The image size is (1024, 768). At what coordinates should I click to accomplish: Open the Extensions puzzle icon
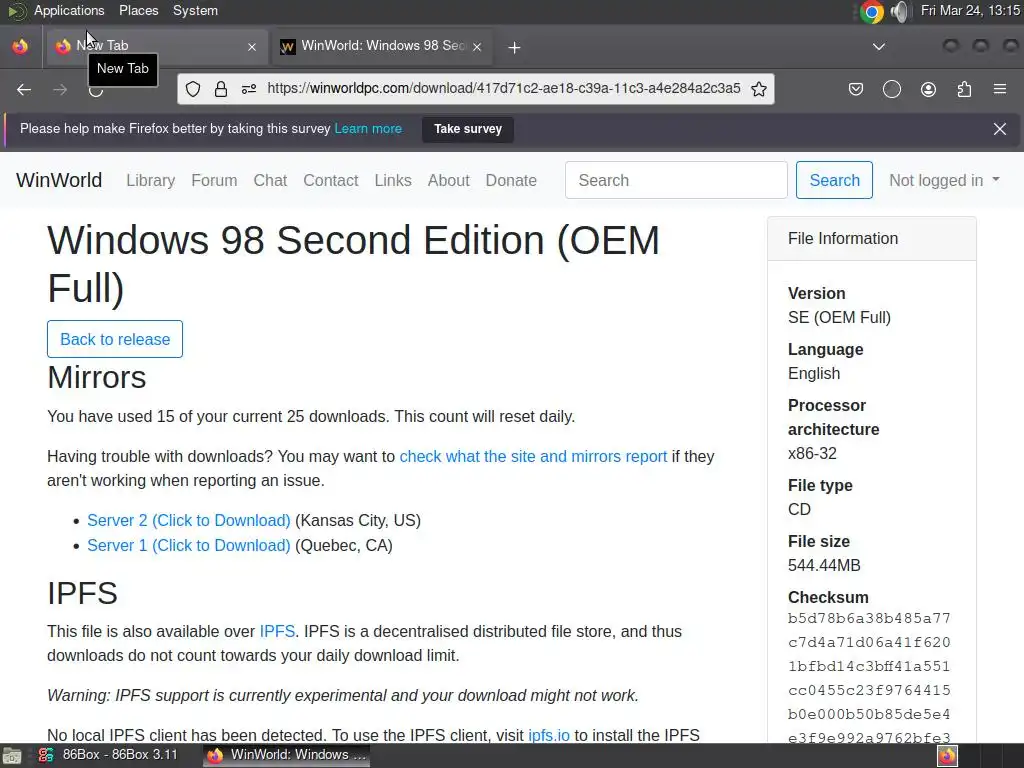[964, 89]
